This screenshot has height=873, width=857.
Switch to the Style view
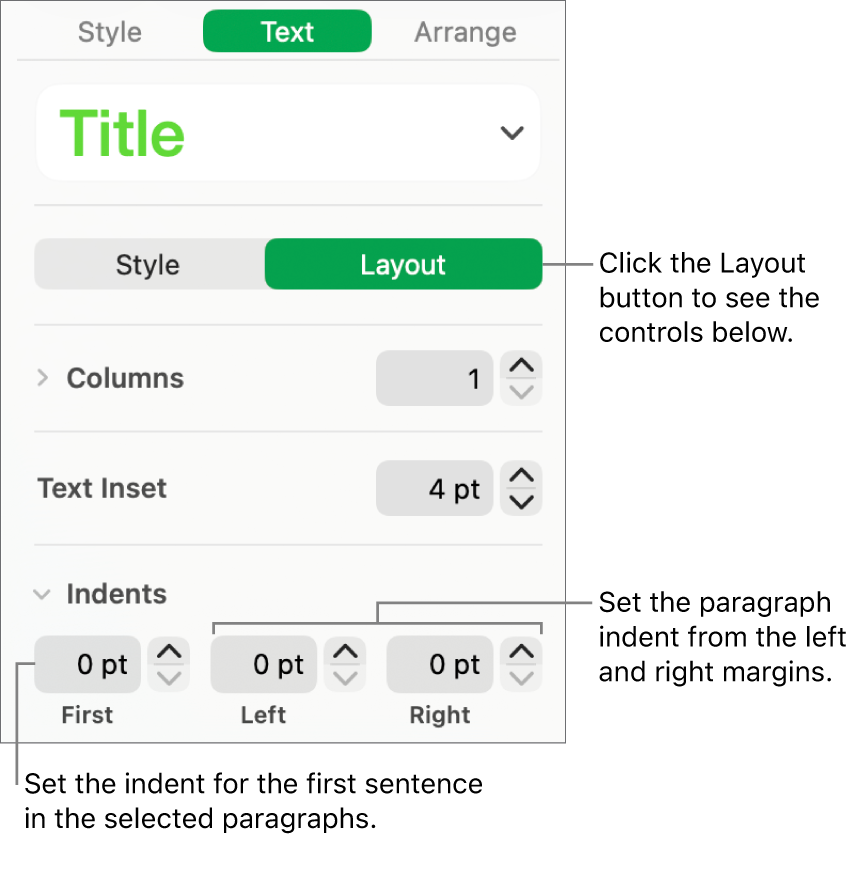pos(148,264)
